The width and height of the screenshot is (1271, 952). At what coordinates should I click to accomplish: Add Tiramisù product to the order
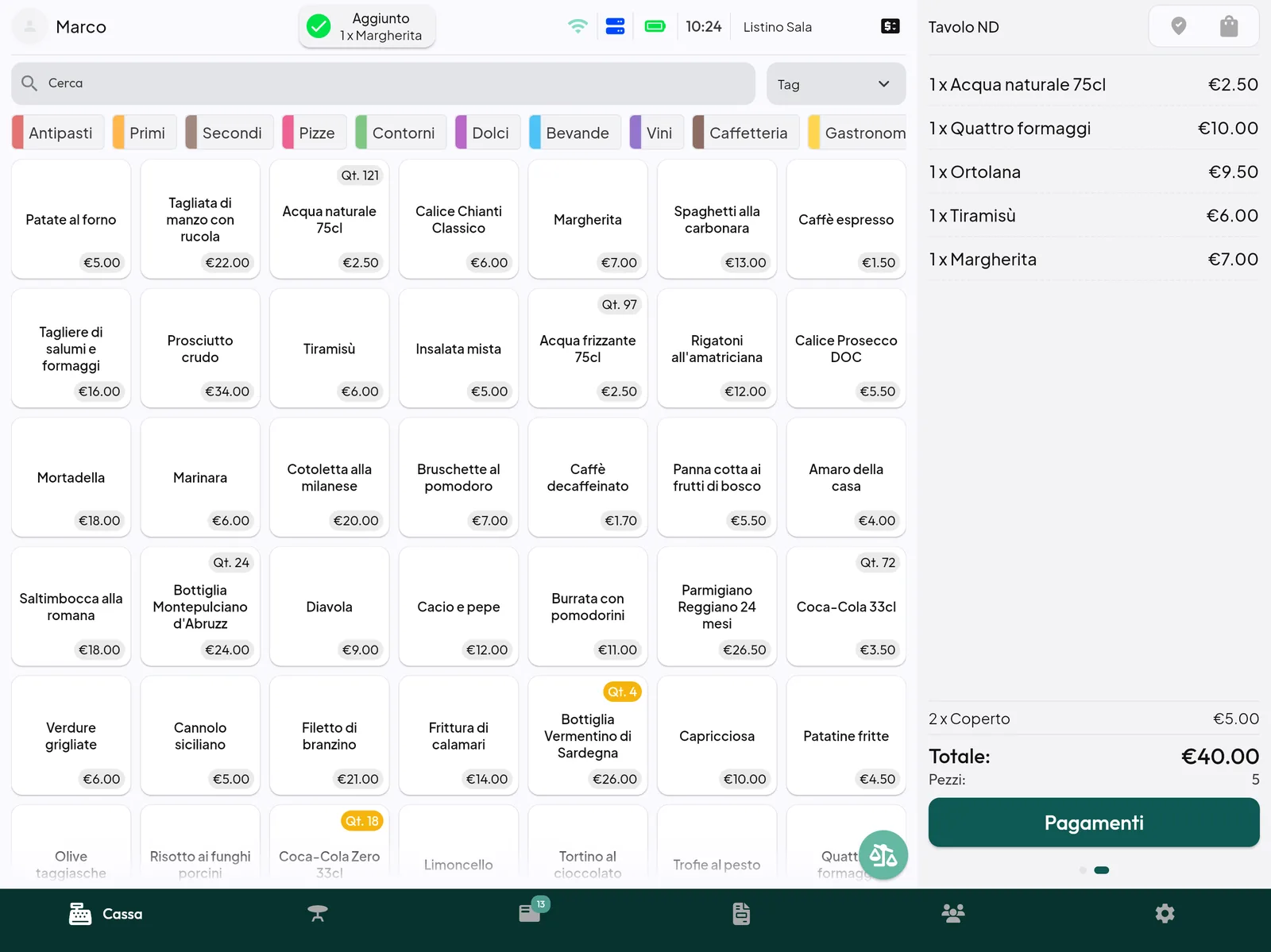pos(329,349)
